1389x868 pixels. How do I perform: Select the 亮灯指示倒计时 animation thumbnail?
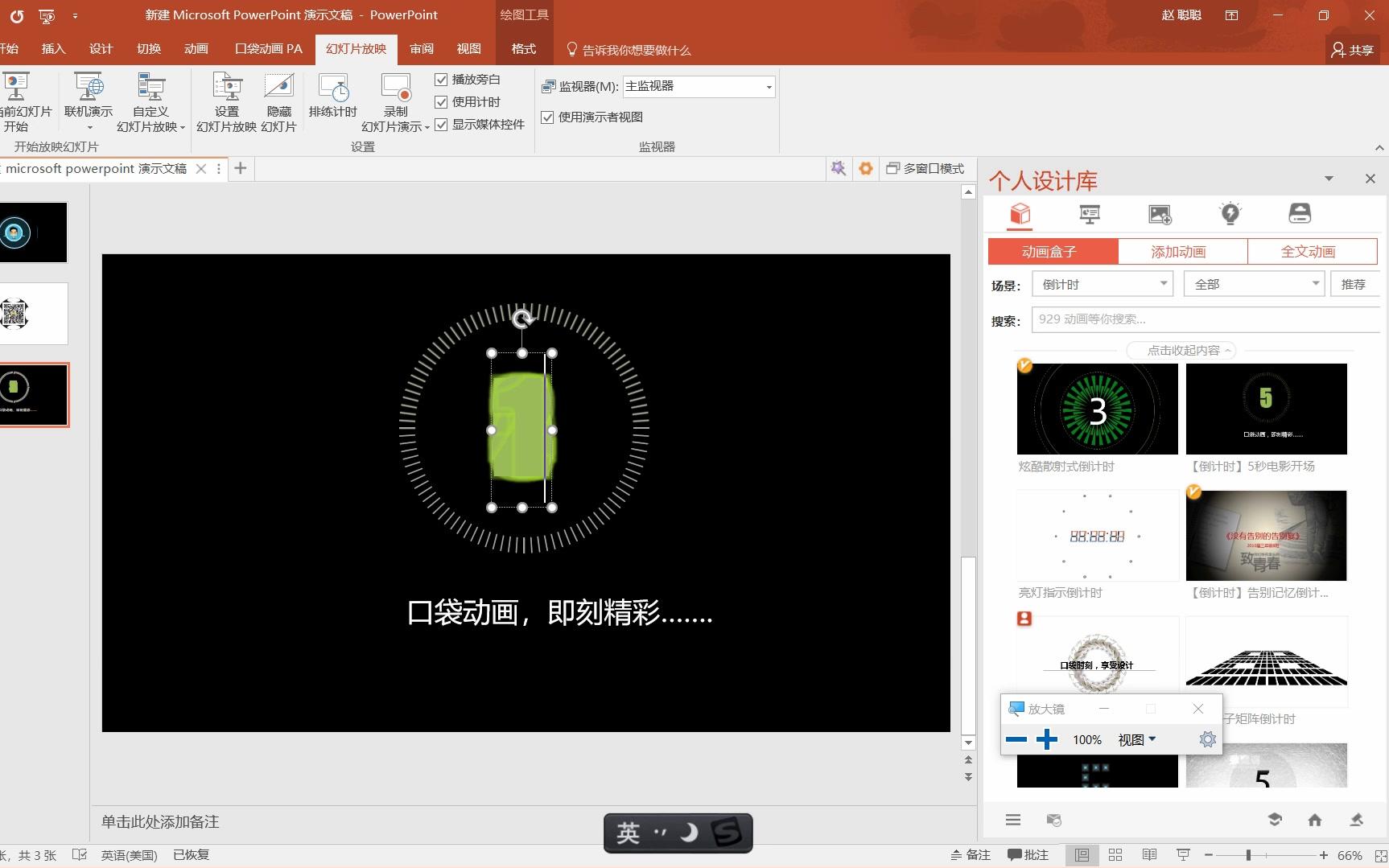pyautogui.click(x=1098, y=535)
